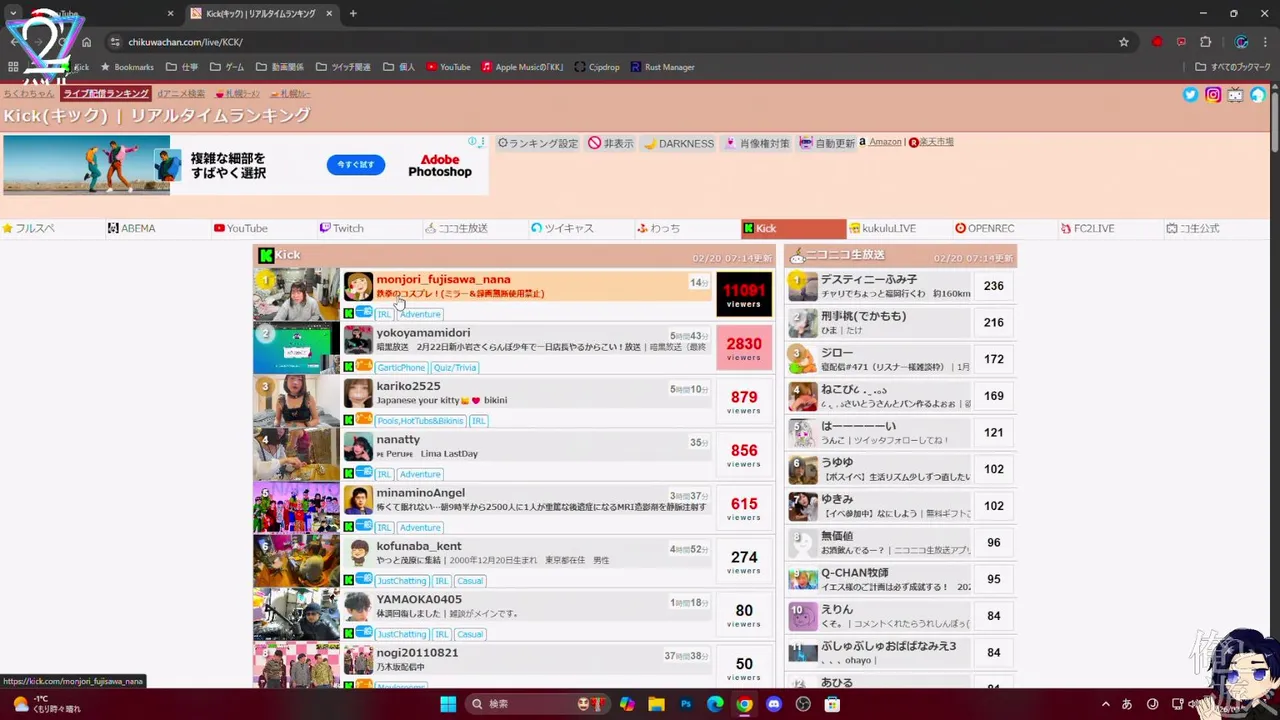Open ゲーム bookmarks folder
1280x720 pixels.
(227, 67)
